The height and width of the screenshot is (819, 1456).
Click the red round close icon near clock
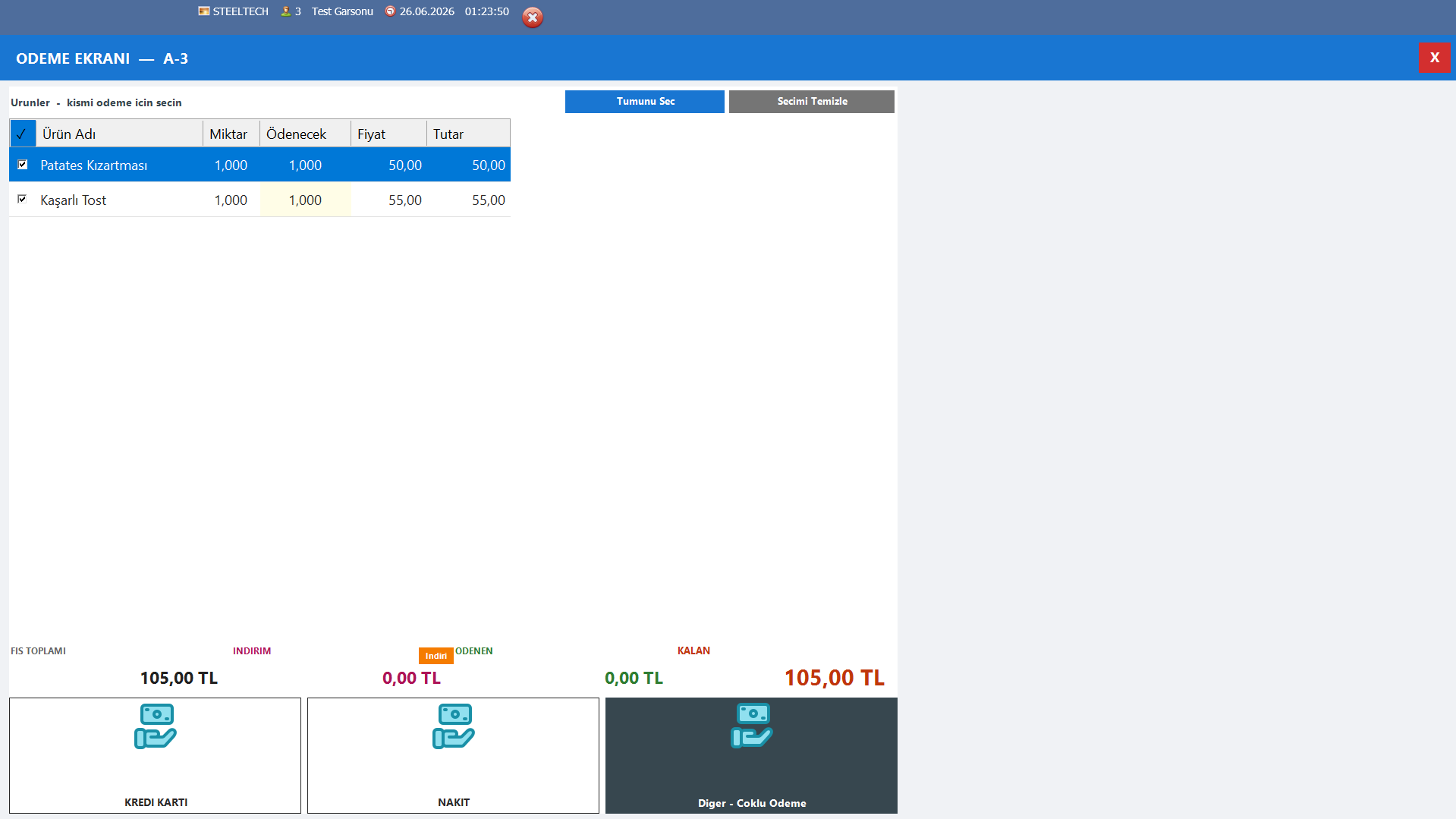tap(533, 17)
